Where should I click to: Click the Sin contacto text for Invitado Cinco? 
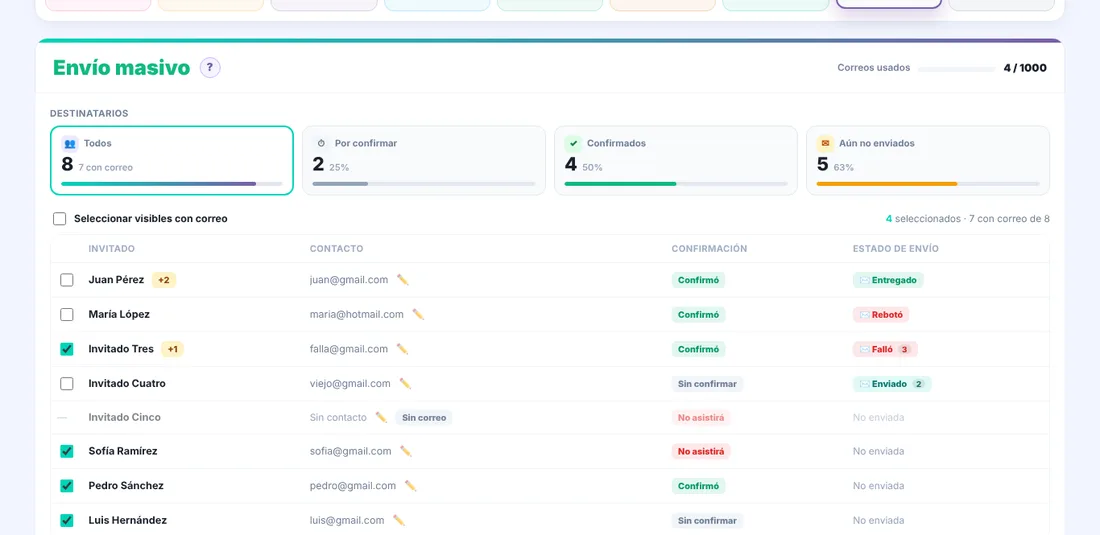click(x=338, y=417)
